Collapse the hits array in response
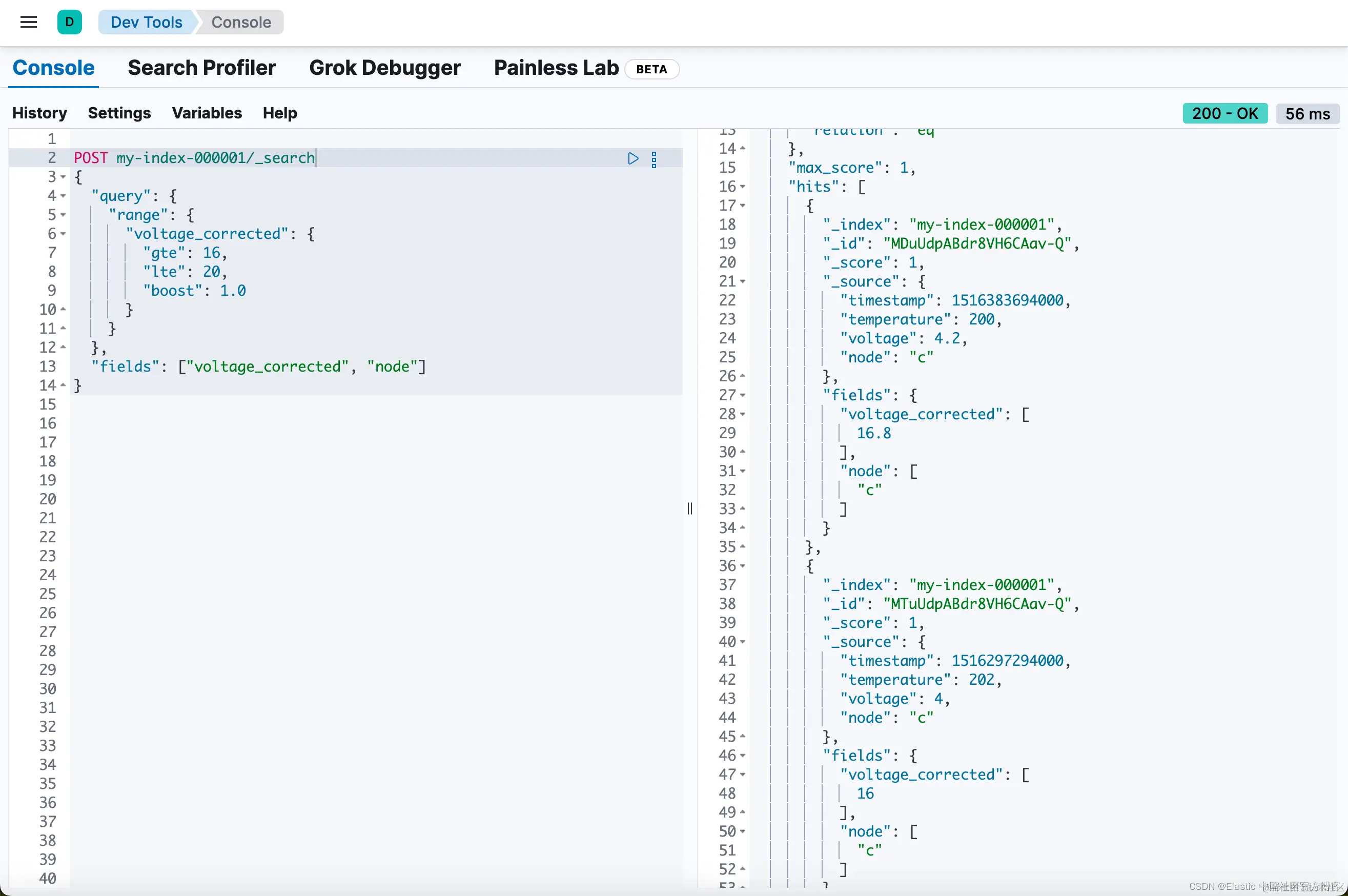 [743, 187]
